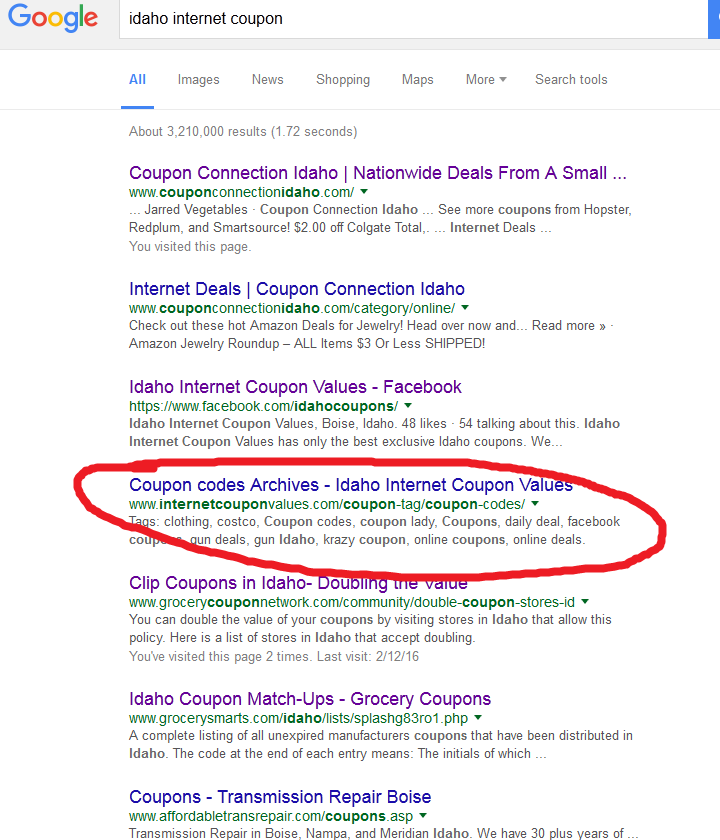
Task: Open "Idaho Internet Coupon Values - Facebook" result
Action: (295, 387)
